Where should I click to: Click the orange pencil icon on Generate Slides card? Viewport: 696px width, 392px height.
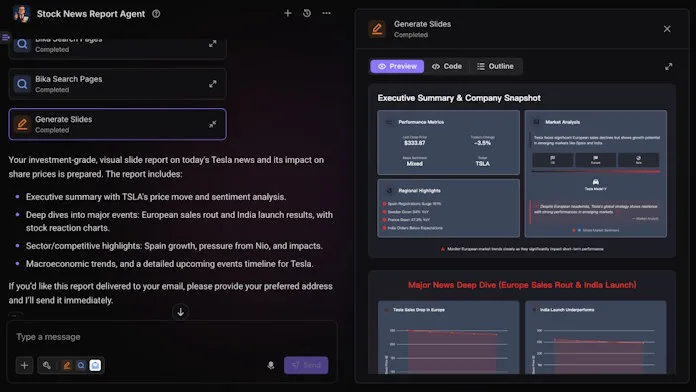point(22,124)
